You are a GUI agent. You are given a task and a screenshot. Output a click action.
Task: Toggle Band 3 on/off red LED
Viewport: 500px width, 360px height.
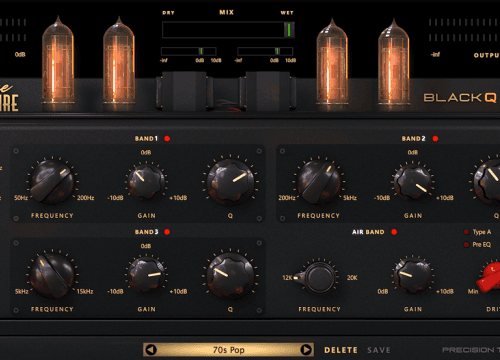(x=167, y=232)
